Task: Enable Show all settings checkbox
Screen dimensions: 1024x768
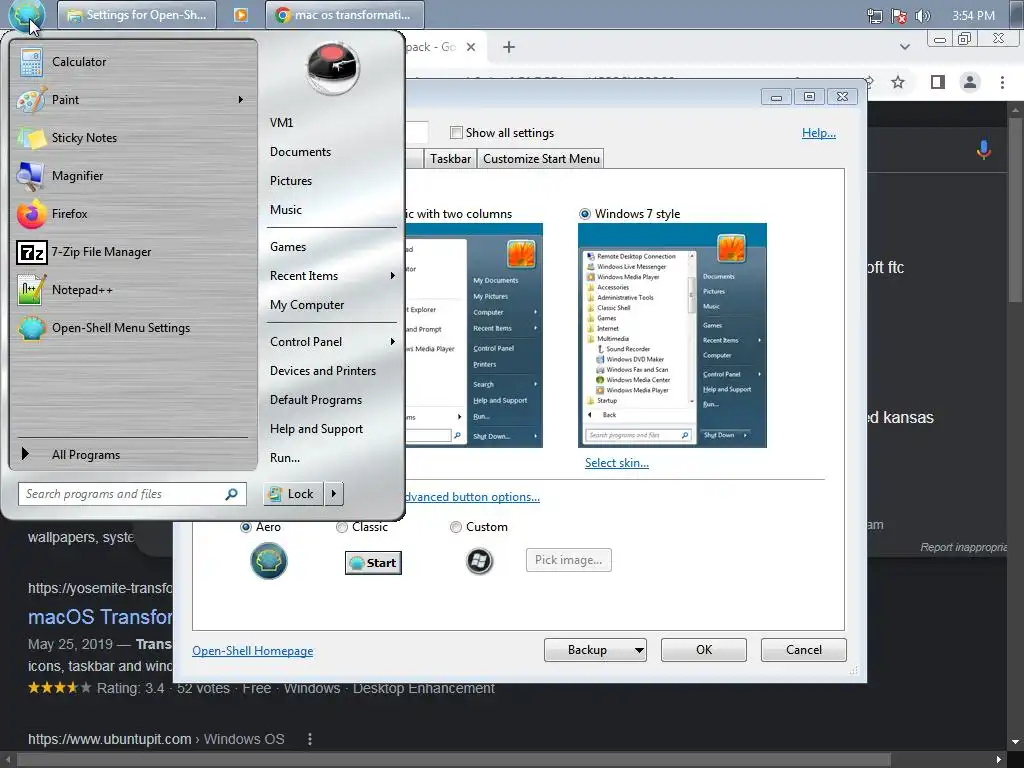Action: coord(456,133)
